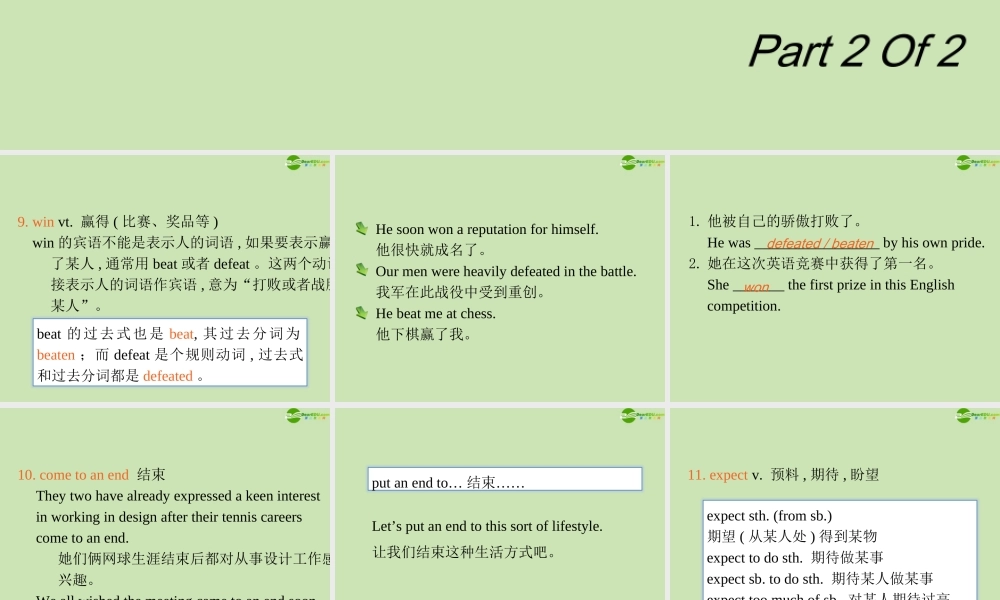
Task: Click the logo on the example sentences slide
Action: pos(643,163)
